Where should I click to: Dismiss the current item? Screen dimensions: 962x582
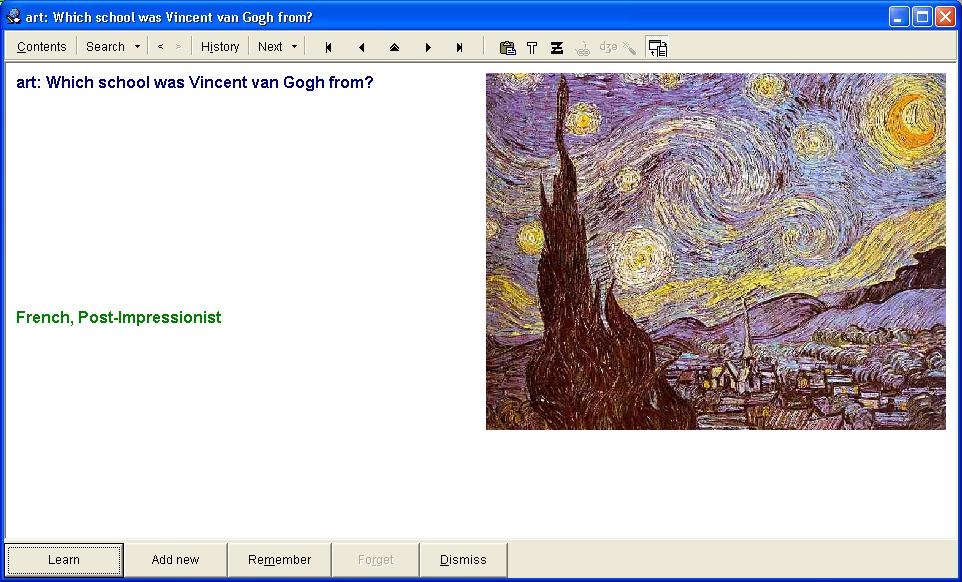[x=463, y=560]
